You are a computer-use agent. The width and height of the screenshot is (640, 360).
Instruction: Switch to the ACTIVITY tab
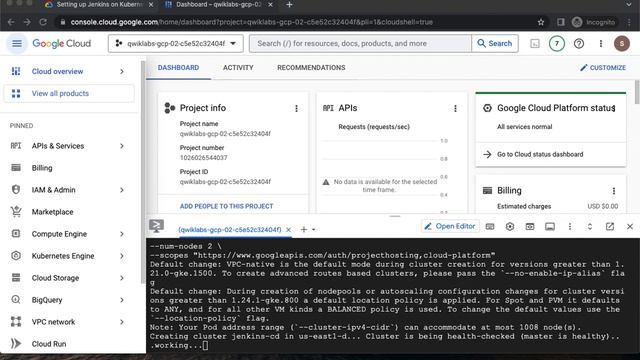pos(238,68)
